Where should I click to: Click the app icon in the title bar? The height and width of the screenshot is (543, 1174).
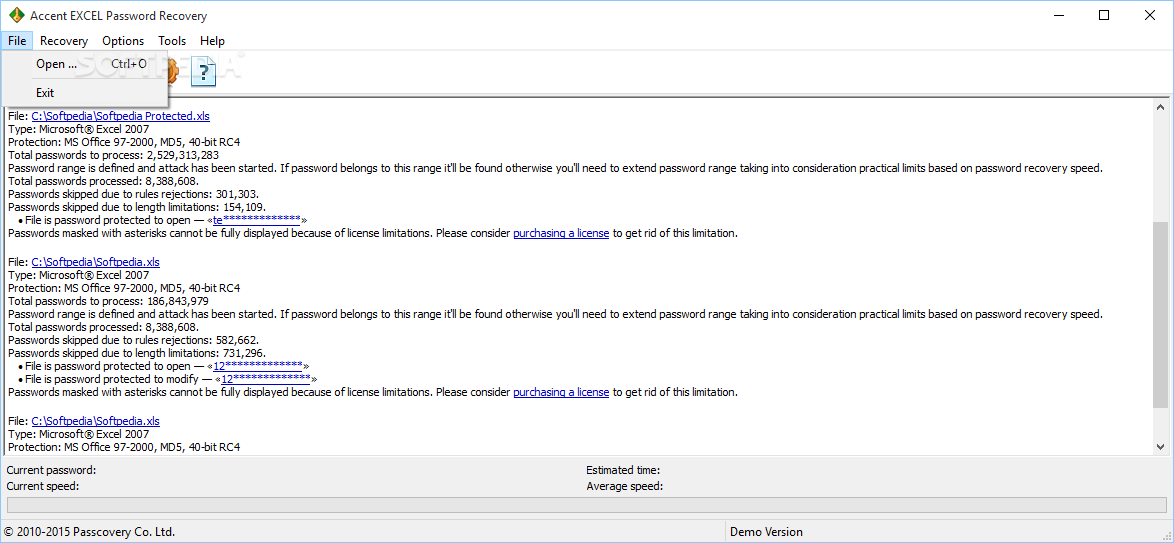(16, 15)
